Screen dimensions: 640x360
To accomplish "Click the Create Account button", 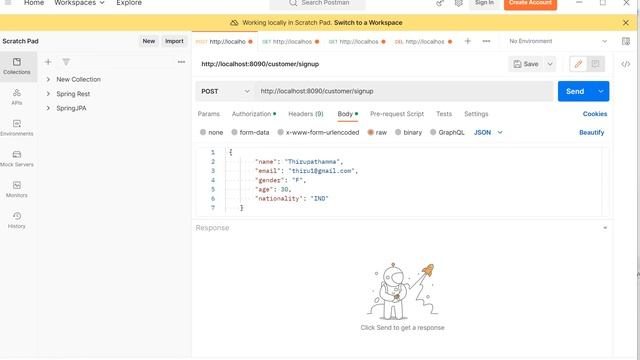I will click(530, 3).
